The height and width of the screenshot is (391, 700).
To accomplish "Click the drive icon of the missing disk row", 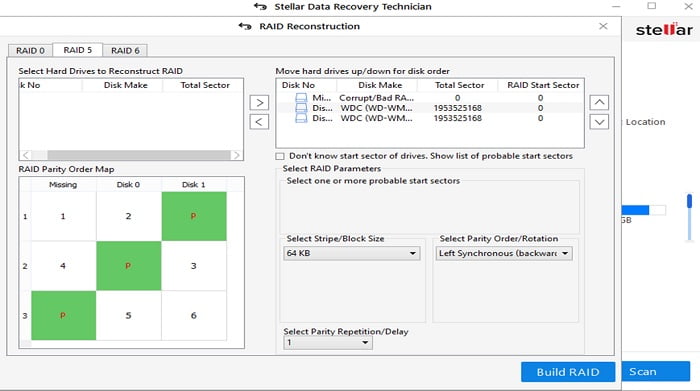I will click(x=301, y=98).
